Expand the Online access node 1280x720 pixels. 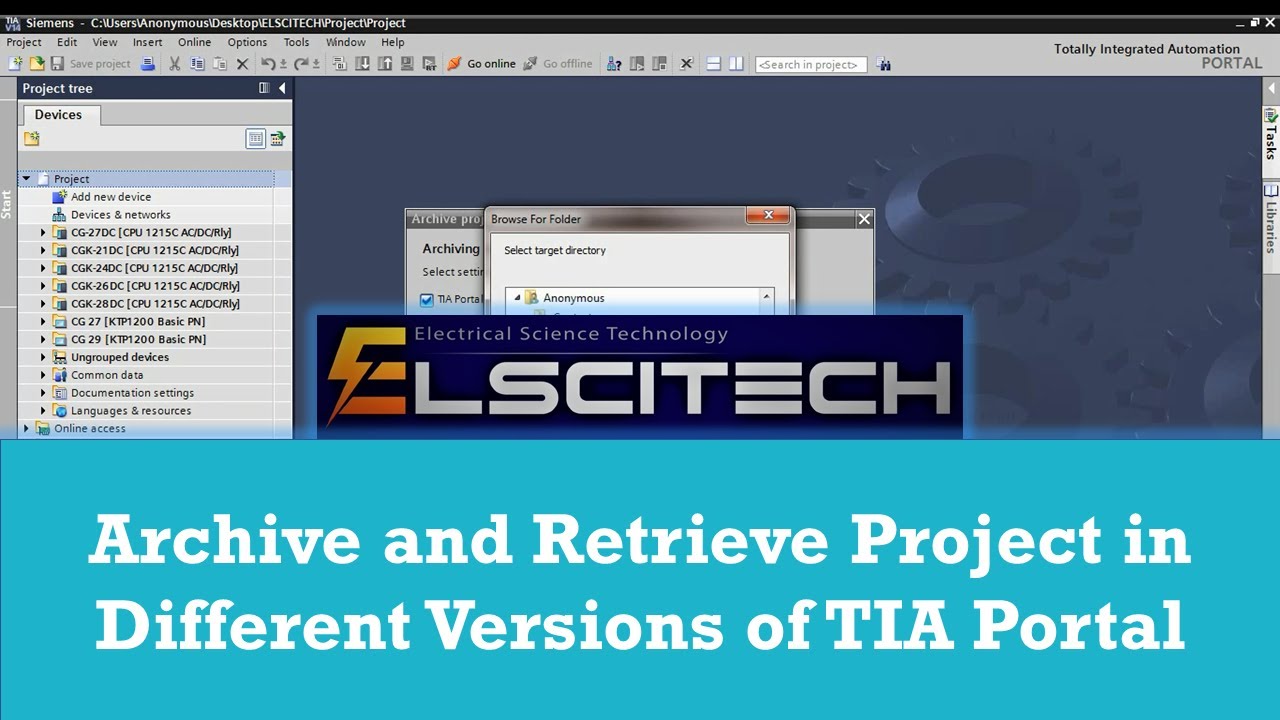(x=27, y=429)
